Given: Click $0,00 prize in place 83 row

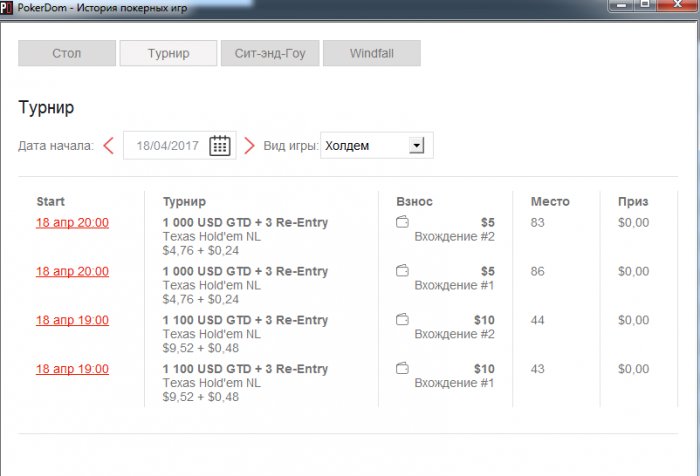Looking at the screenshot, I should (633, 222).
